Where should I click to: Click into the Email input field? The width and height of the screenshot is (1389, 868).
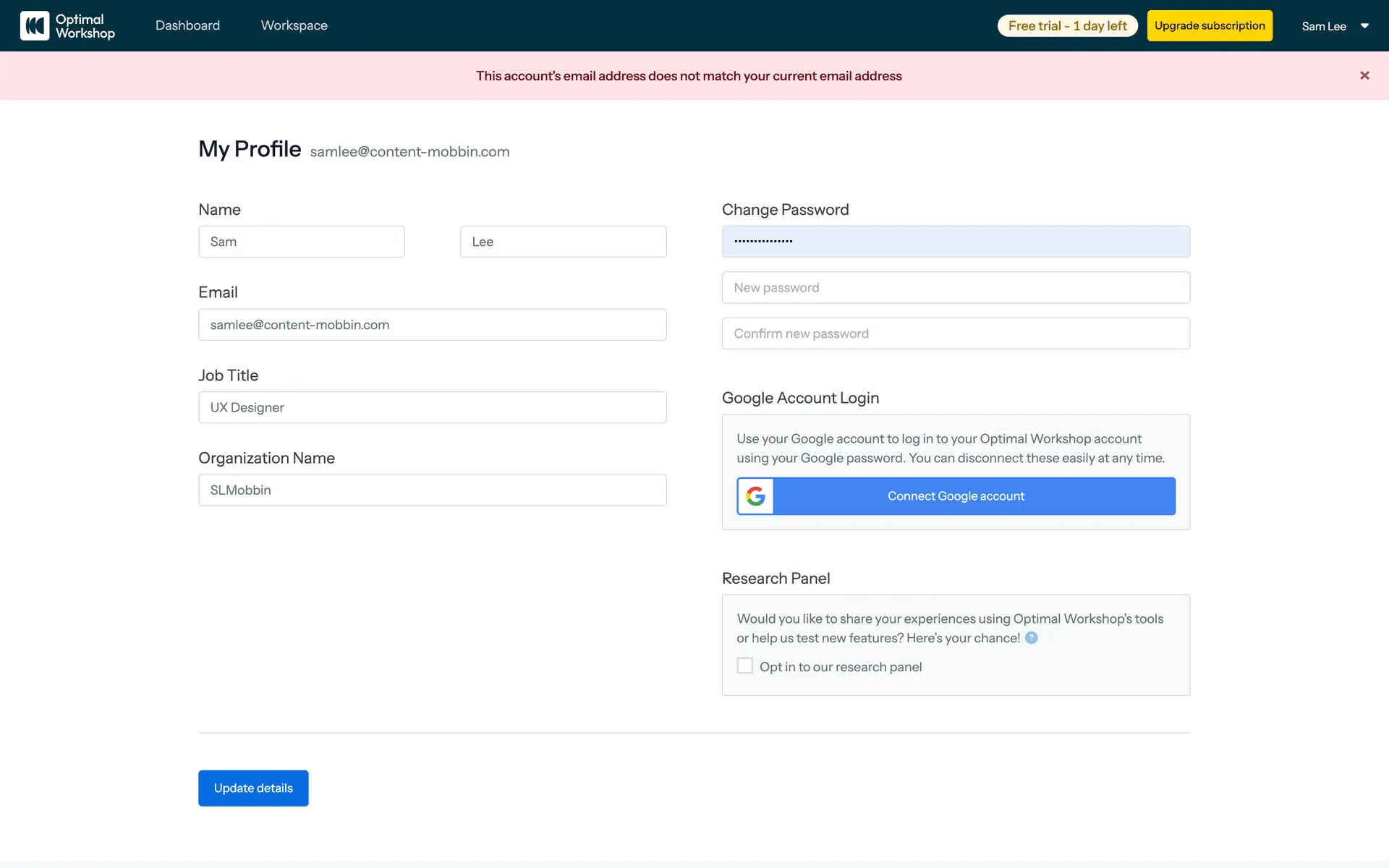tap(432, 325)
